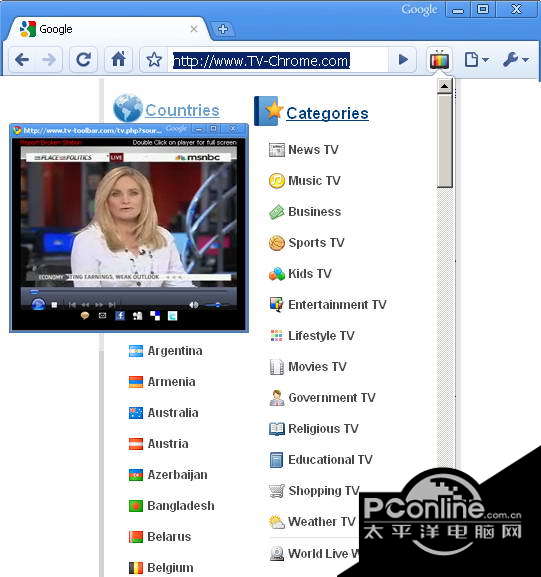
Task: Choose the Government TV category
Action: point(332,397)
